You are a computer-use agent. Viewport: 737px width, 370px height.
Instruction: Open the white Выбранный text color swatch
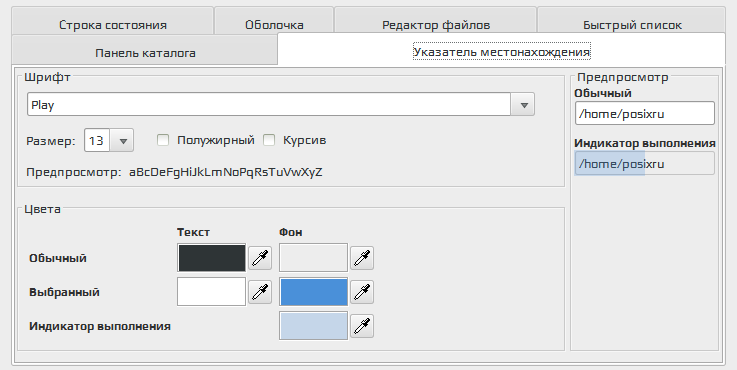coord(212,291)
